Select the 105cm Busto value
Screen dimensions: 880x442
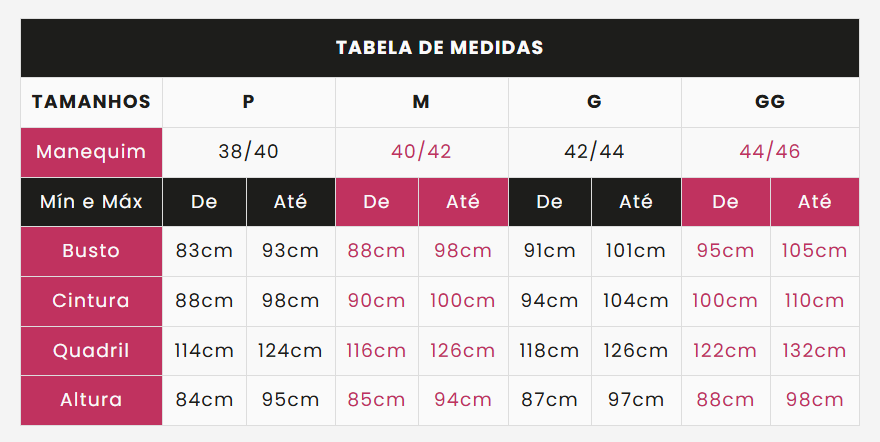click(814, 251)
